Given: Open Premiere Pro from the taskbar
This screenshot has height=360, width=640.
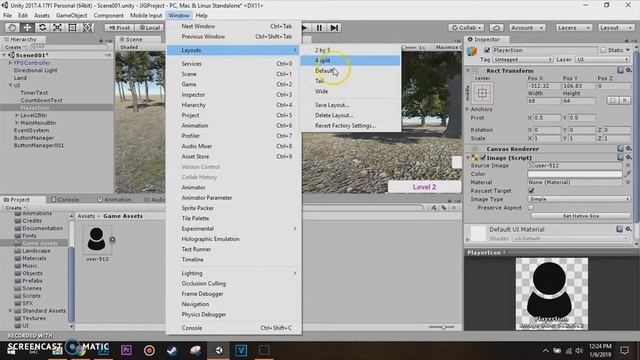Looking at the screenshot, I should [126, 350].
